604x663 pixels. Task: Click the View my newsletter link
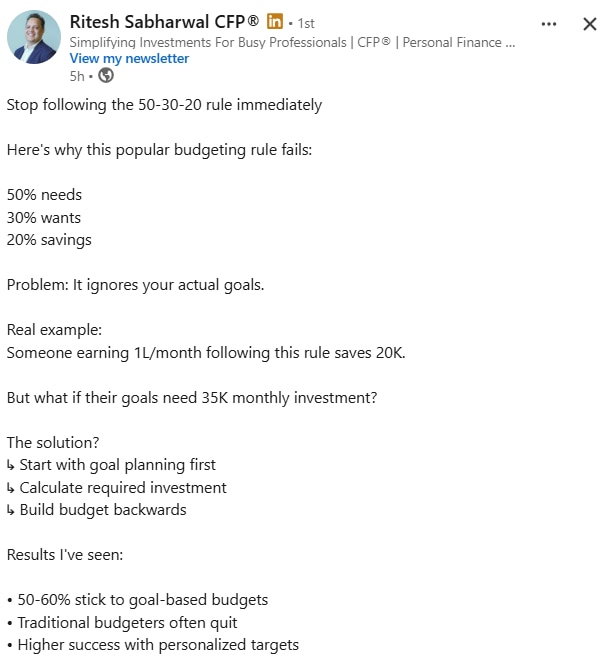tap(129, 58)
